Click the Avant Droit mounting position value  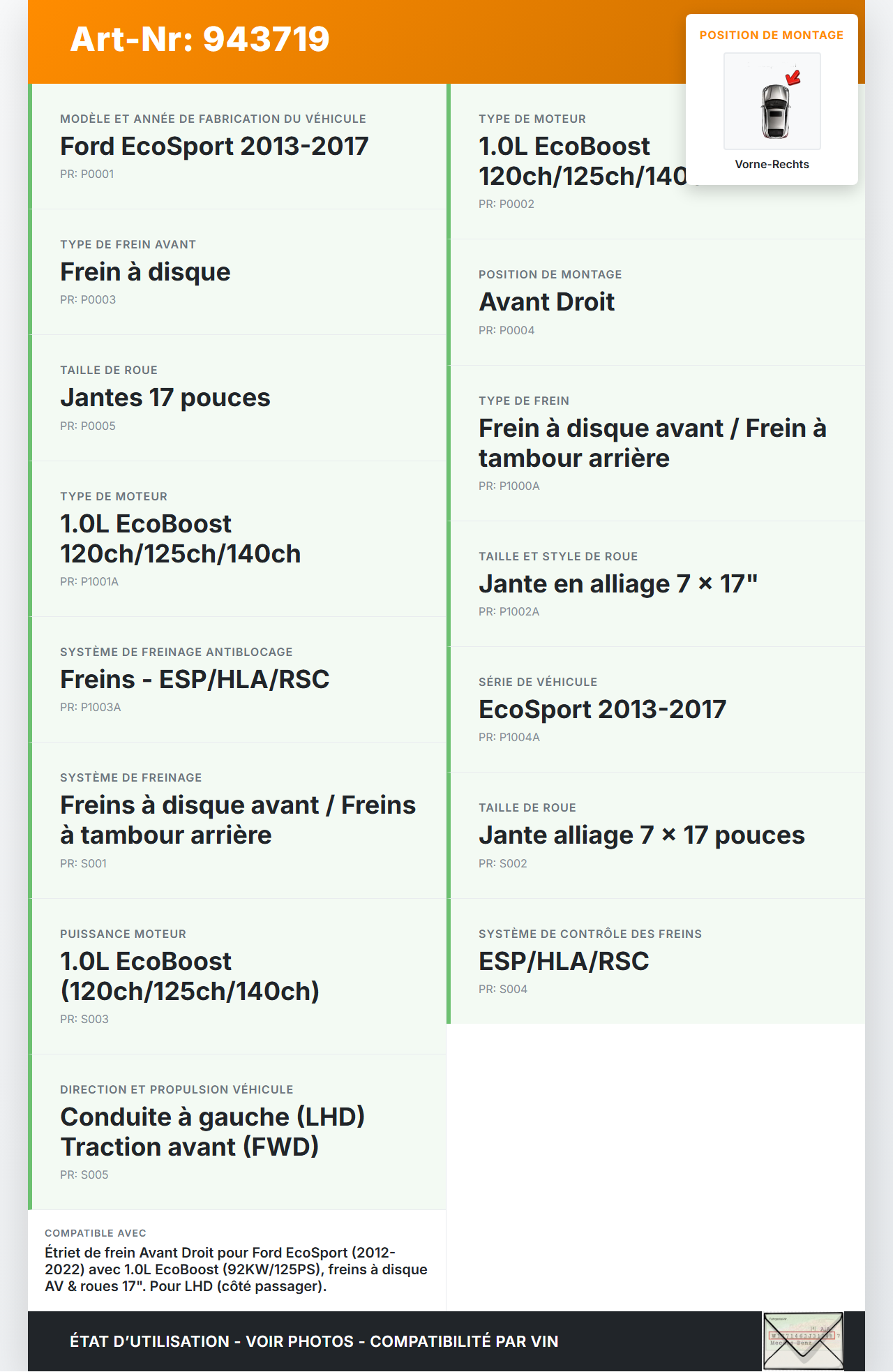coord(546,302)
